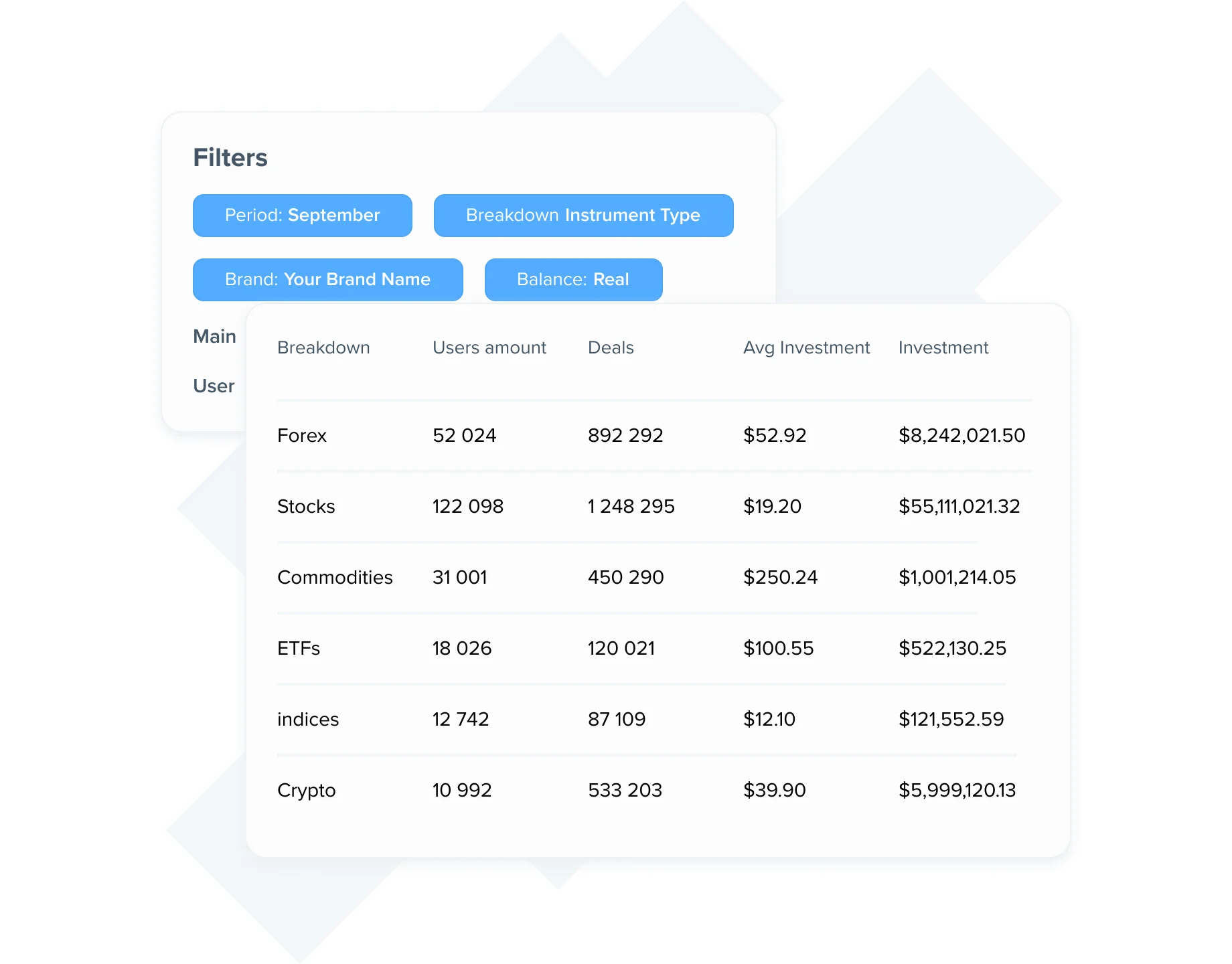Screen dimensions: 1232x964
Task: Select the Stocks row label
Action: [x=306, y=506]
